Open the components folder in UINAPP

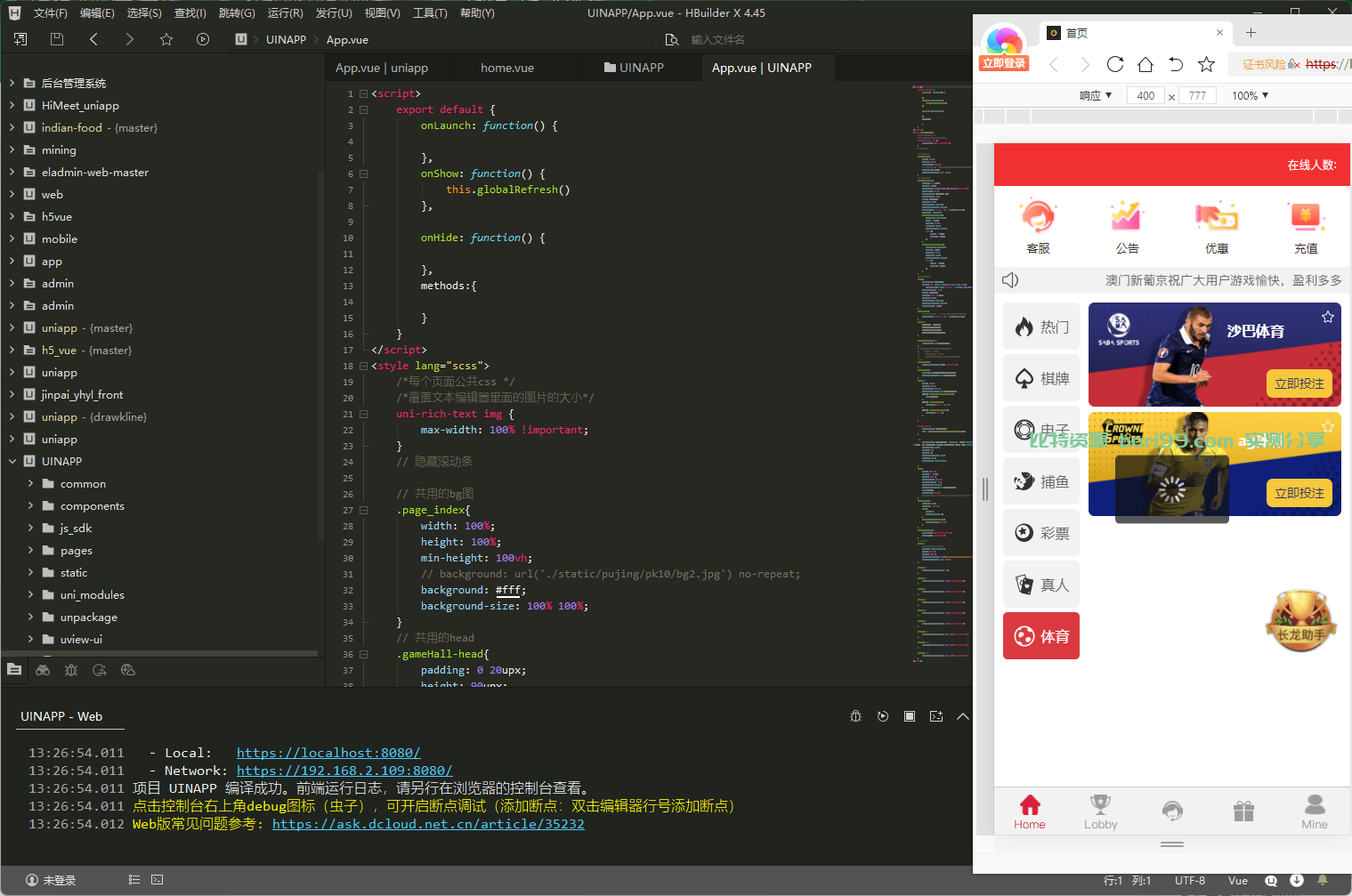coord(93,505)
